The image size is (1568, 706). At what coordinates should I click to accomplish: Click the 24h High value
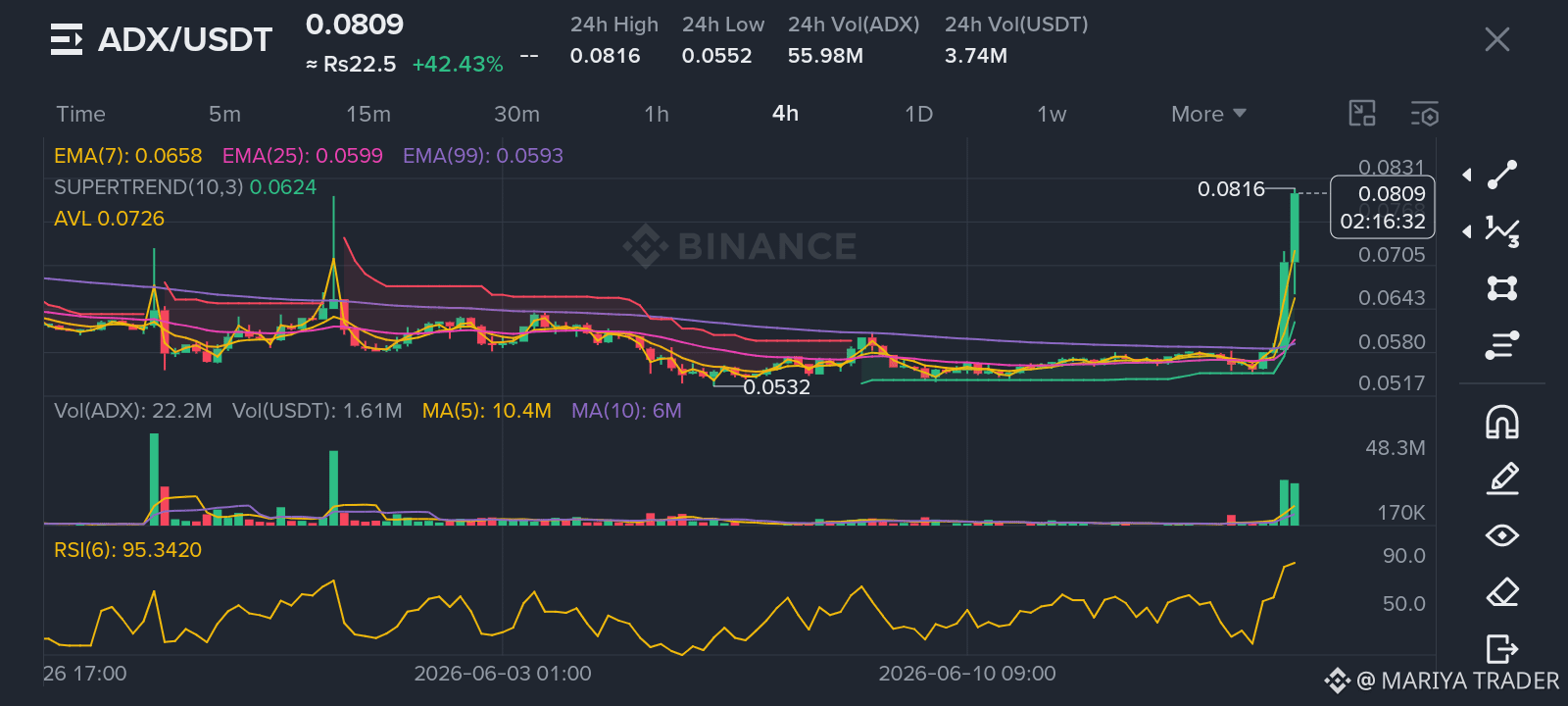tap(606, 56)
